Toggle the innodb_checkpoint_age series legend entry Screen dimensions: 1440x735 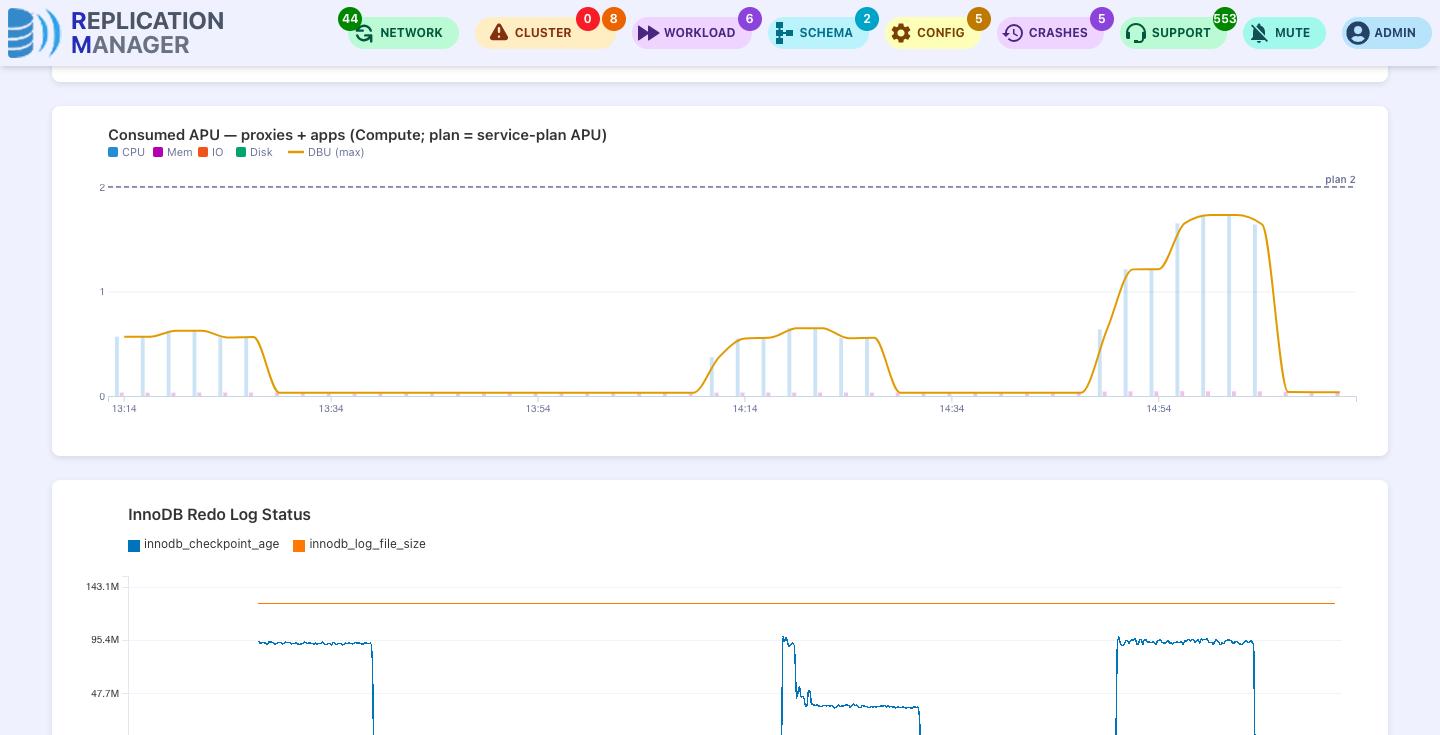coord(204,545)
